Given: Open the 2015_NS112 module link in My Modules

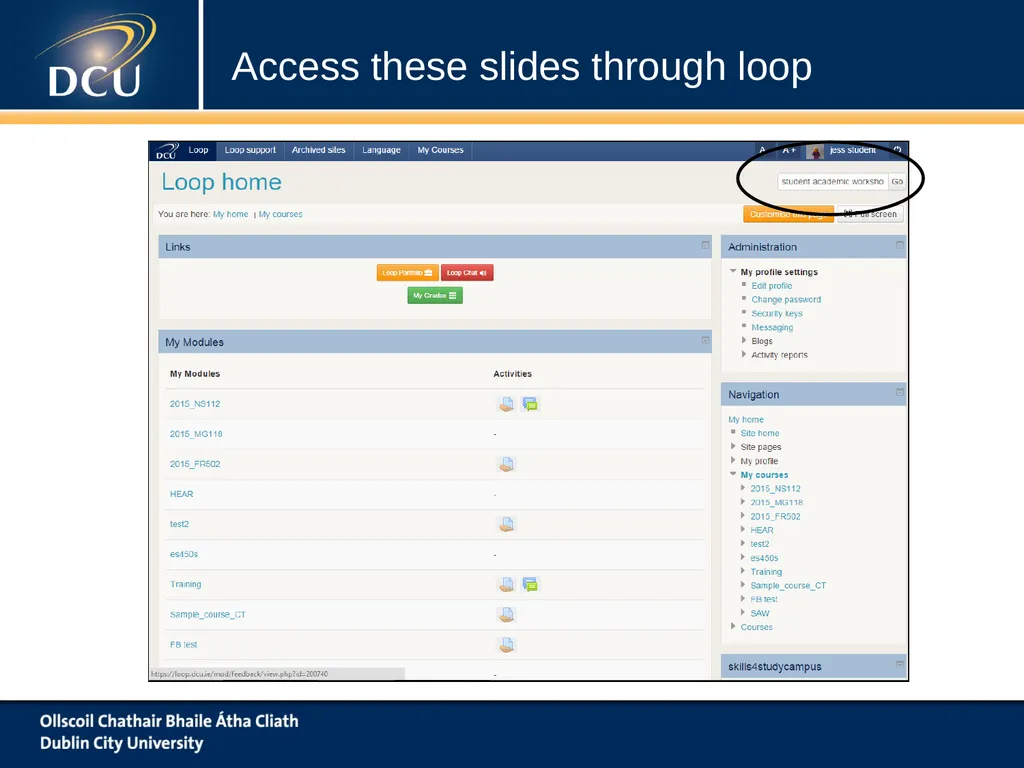Looking at the screenshot, I should pos(195,404).
